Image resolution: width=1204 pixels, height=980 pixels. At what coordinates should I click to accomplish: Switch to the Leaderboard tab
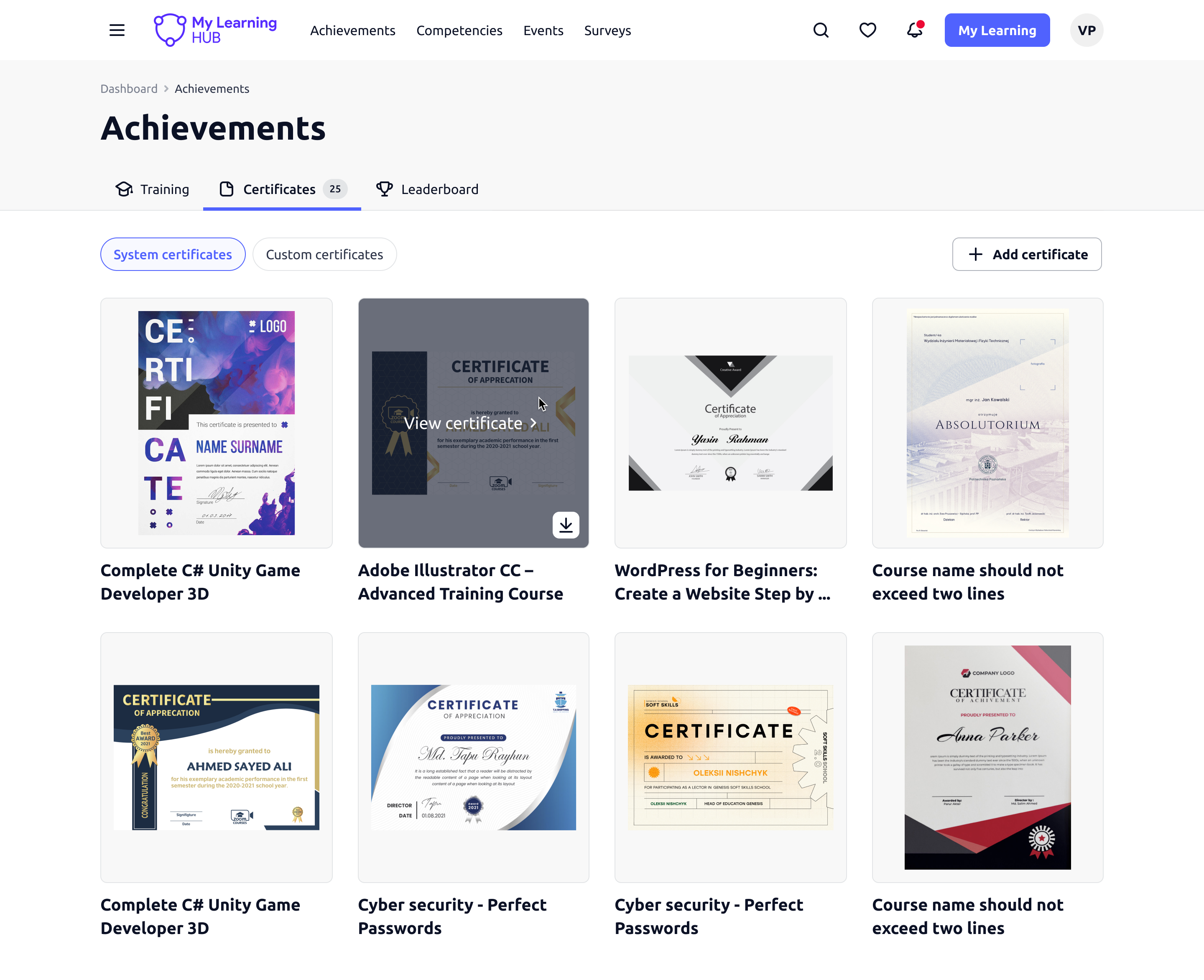[x=427, y=189]
